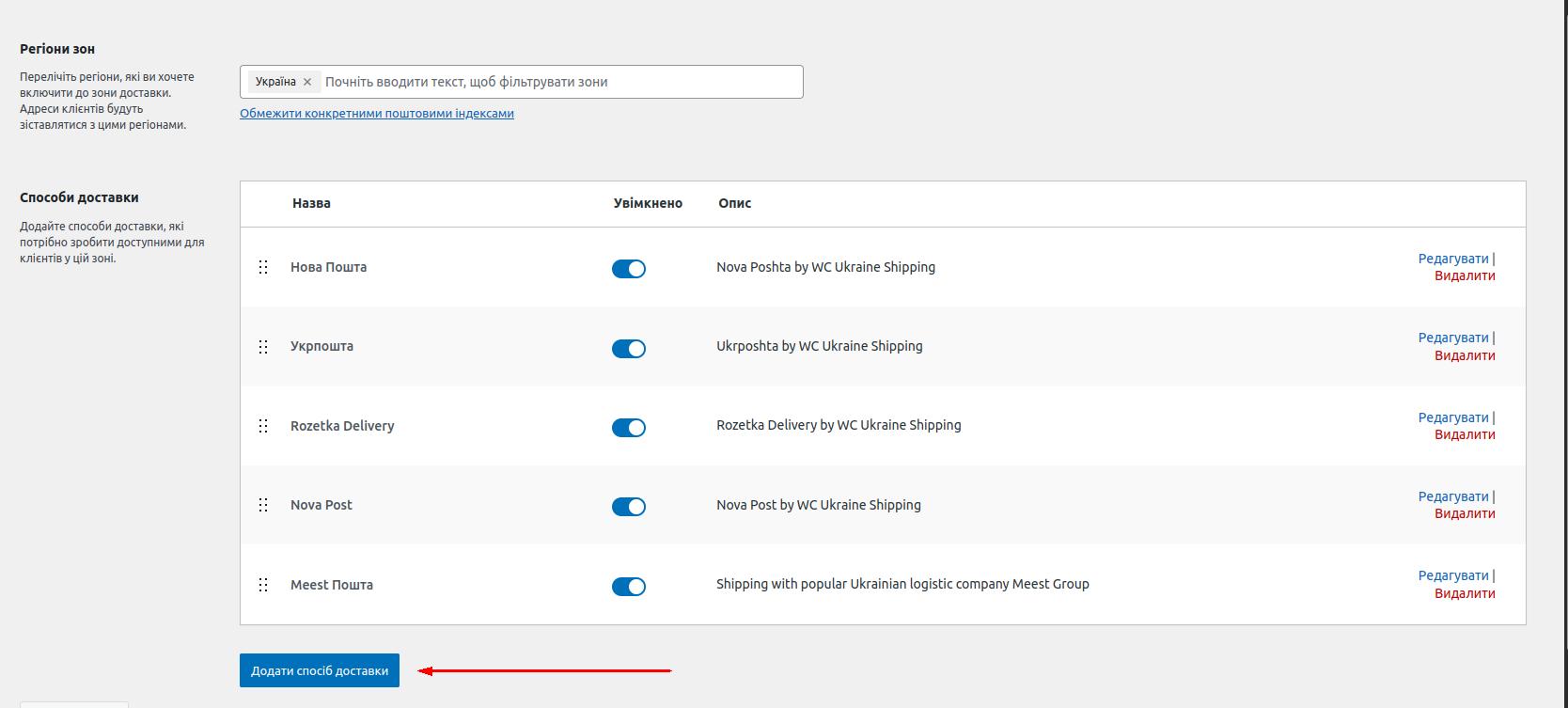Toggle Rozetka Delivery enabled switch

[628, 428]
